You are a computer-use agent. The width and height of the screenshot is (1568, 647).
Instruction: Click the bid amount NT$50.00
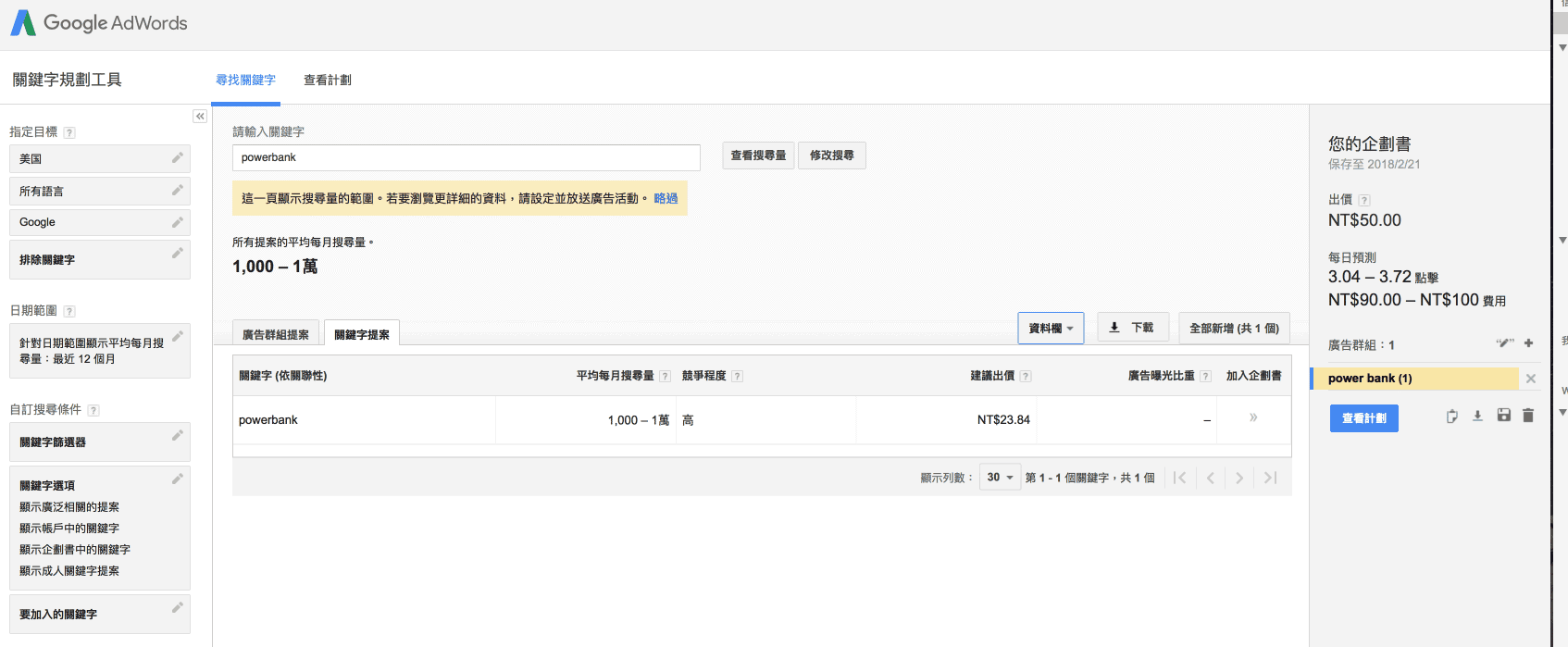point(1364,220)
